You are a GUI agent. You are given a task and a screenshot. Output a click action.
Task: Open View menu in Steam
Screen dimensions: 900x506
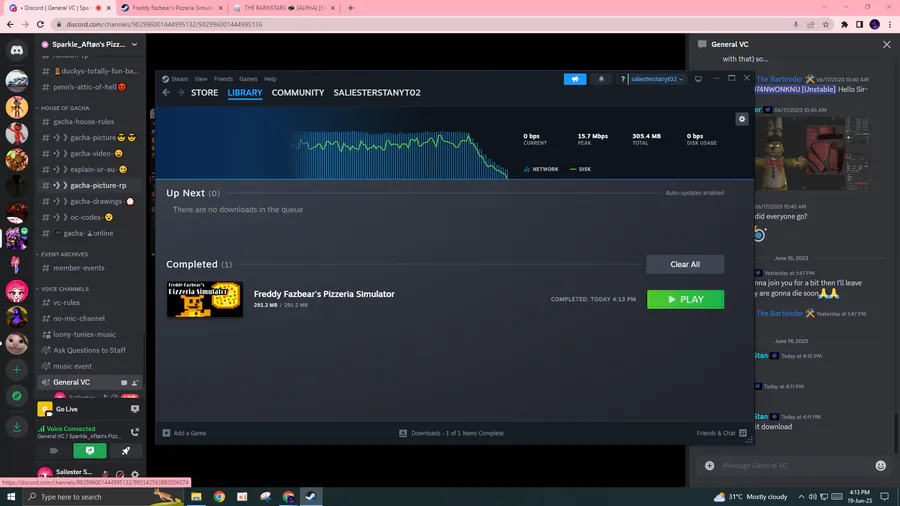pos(200,79)
